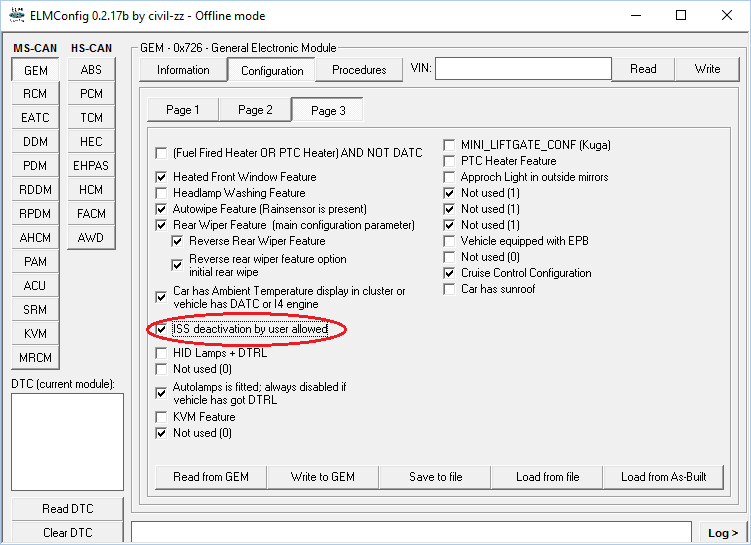The height and width of the screenshot is (545, 751).
Task: Enable Car has sunroof option
Action: coord(450,289)
